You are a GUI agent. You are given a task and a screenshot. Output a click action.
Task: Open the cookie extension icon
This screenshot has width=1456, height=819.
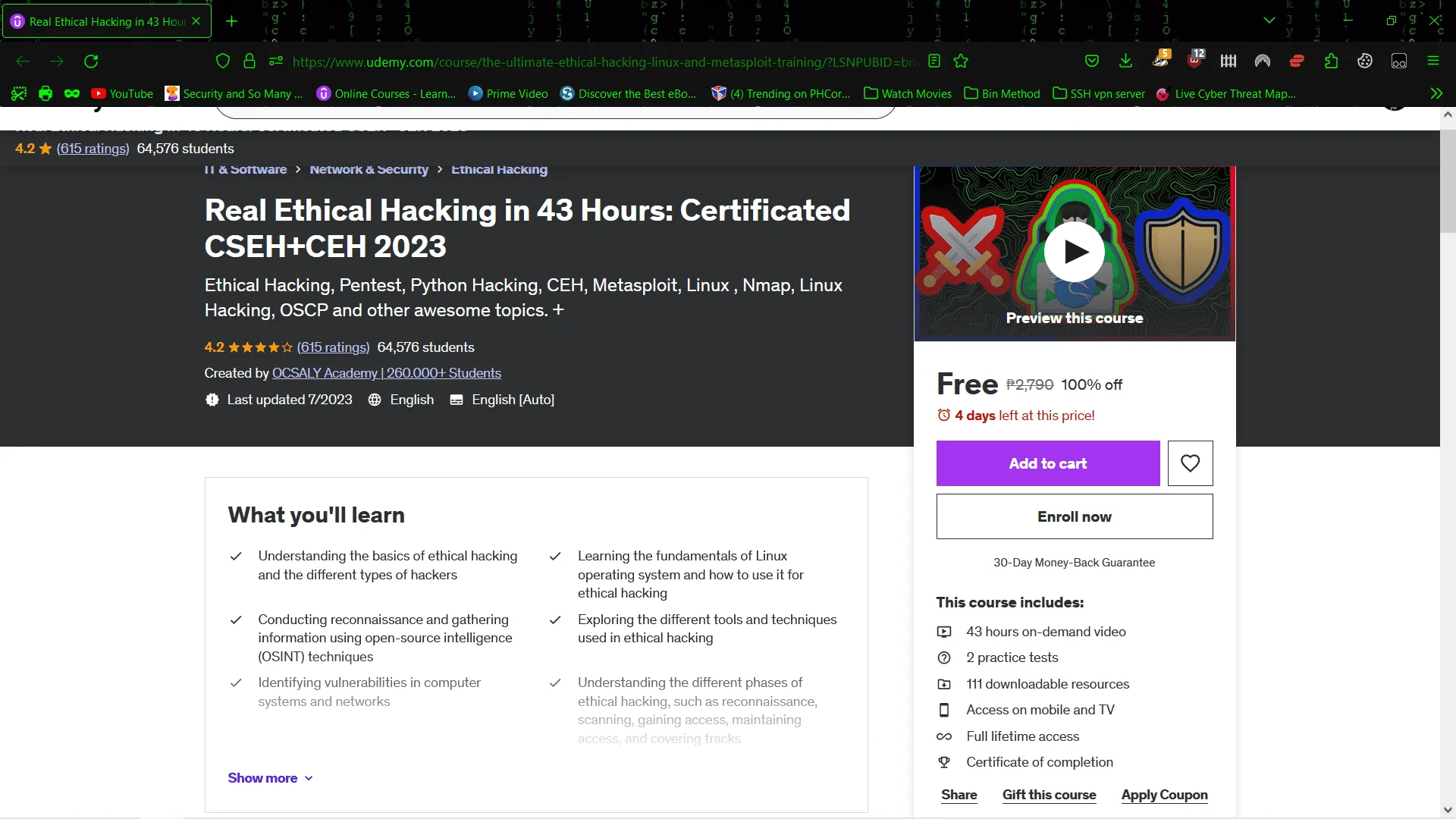click(1365, 61)
